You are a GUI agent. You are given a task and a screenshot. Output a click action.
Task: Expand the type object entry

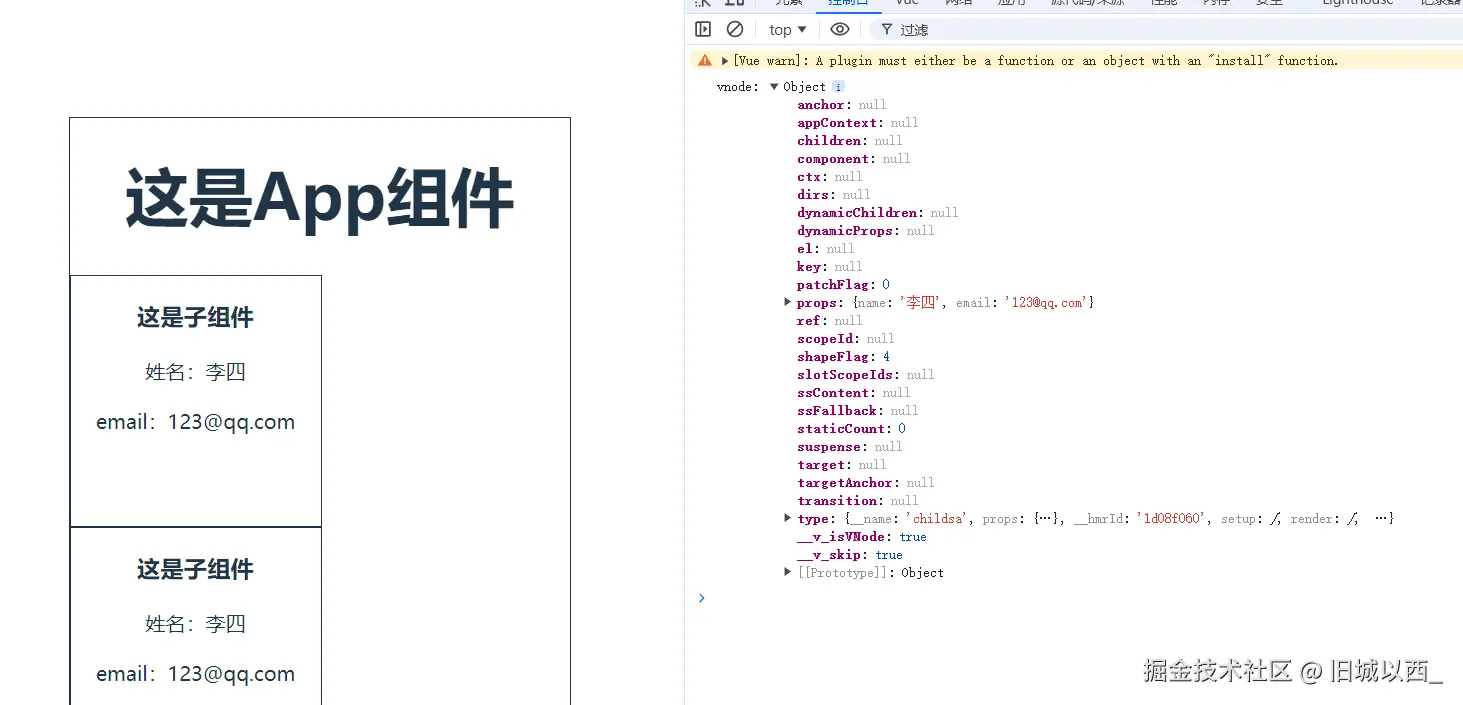pos(788,518)
